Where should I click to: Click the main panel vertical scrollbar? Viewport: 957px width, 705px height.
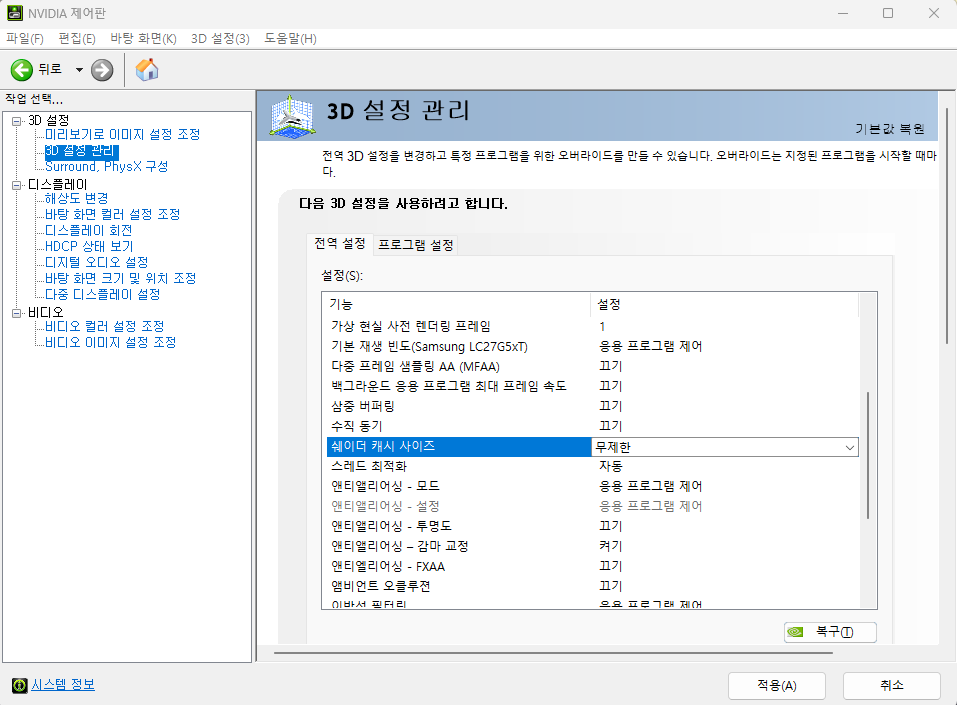(x=947, y=226)
